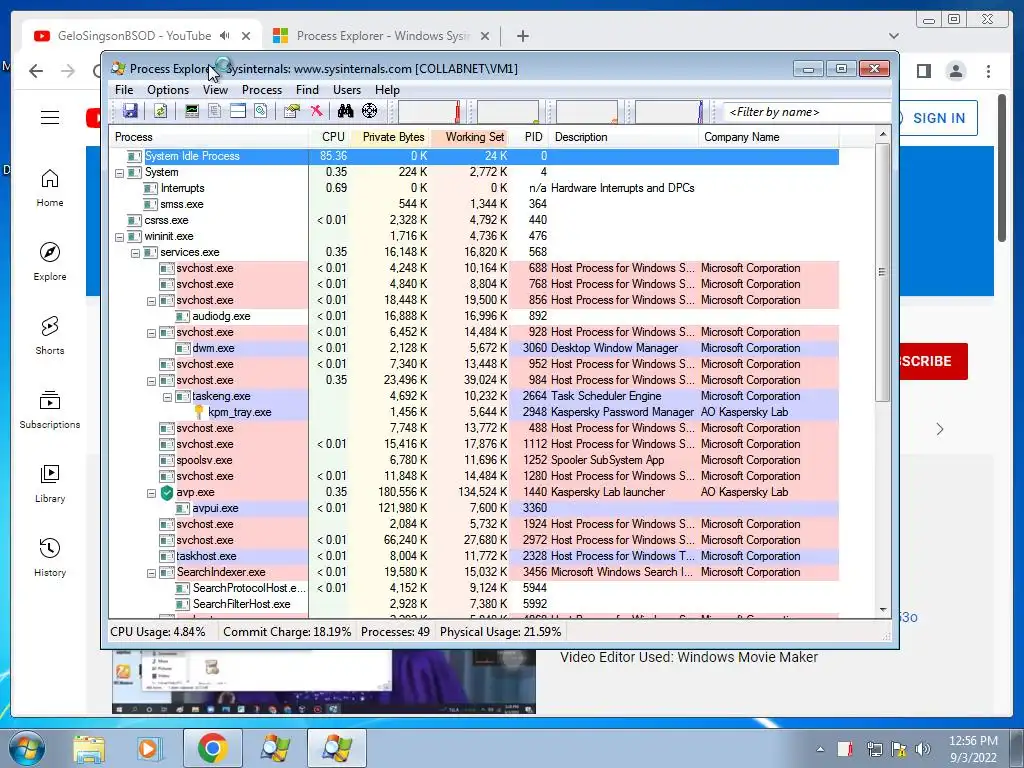1024x768 pixels.
Task: Open YouTube Subscriptions in sidebar
Action: point(50,409)
